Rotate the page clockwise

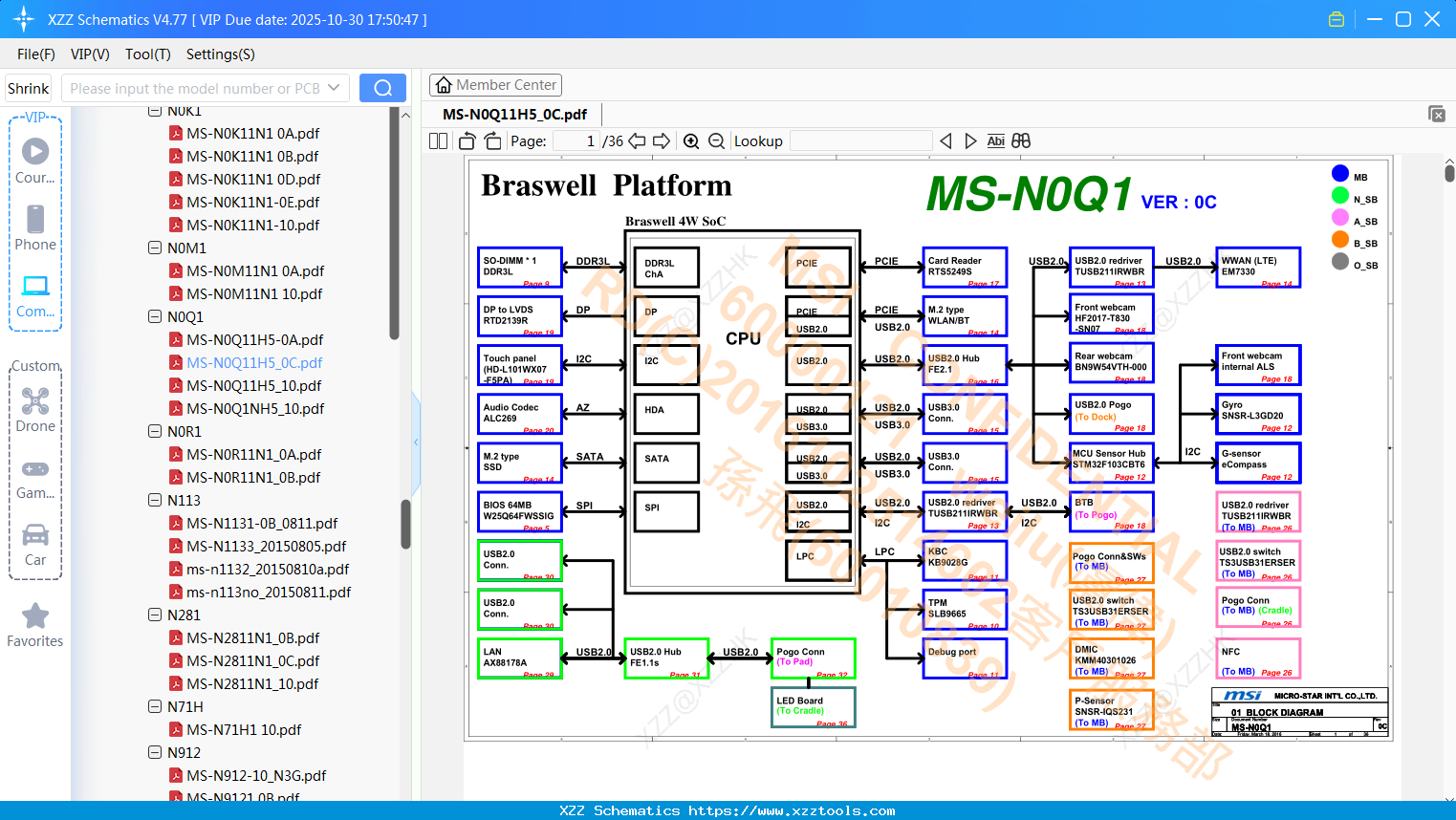492,140
